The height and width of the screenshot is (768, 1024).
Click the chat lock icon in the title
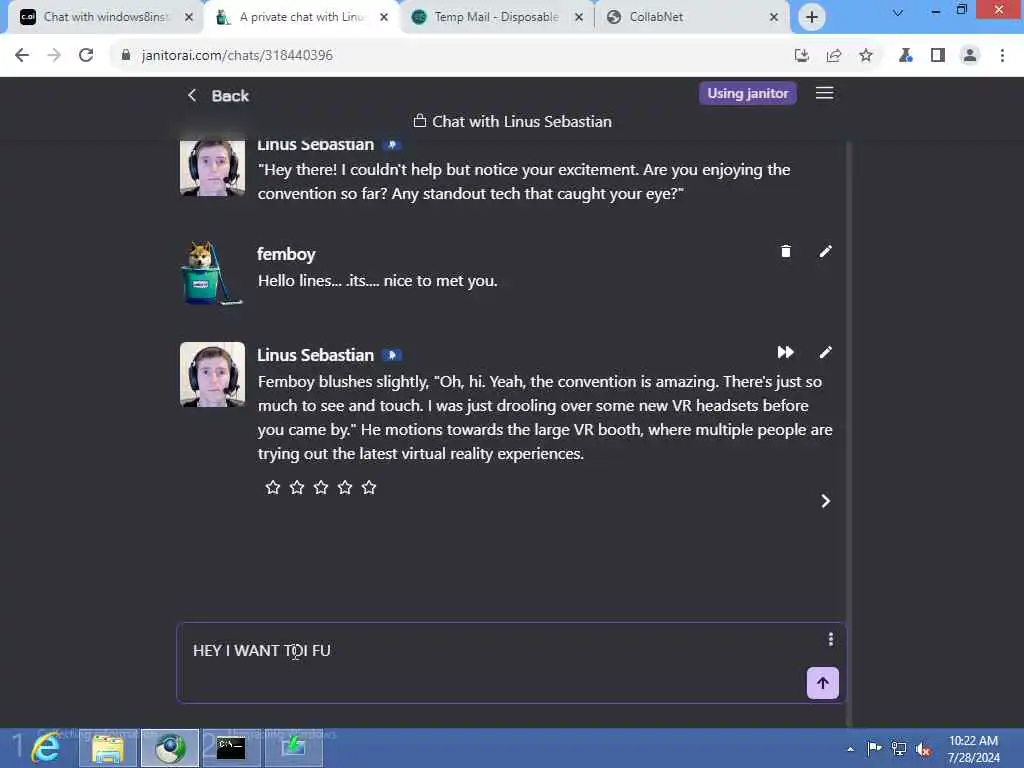coord(420,121)
